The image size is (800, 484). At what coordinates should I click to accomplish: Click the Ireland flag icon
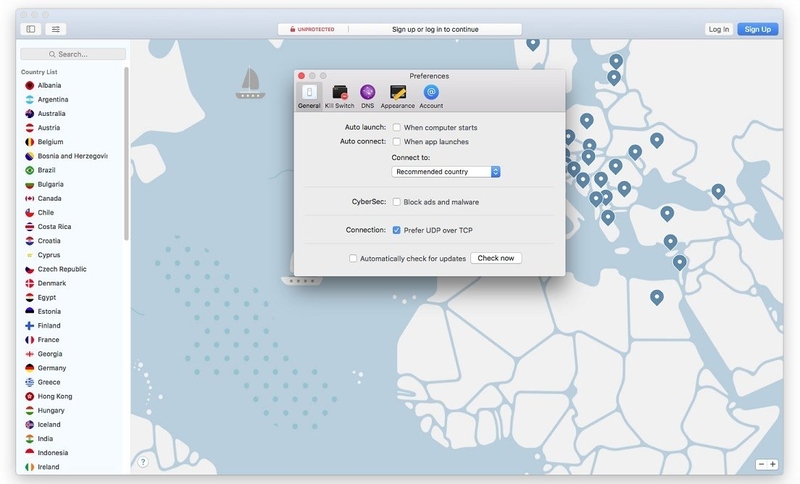[x=30, y=467]
